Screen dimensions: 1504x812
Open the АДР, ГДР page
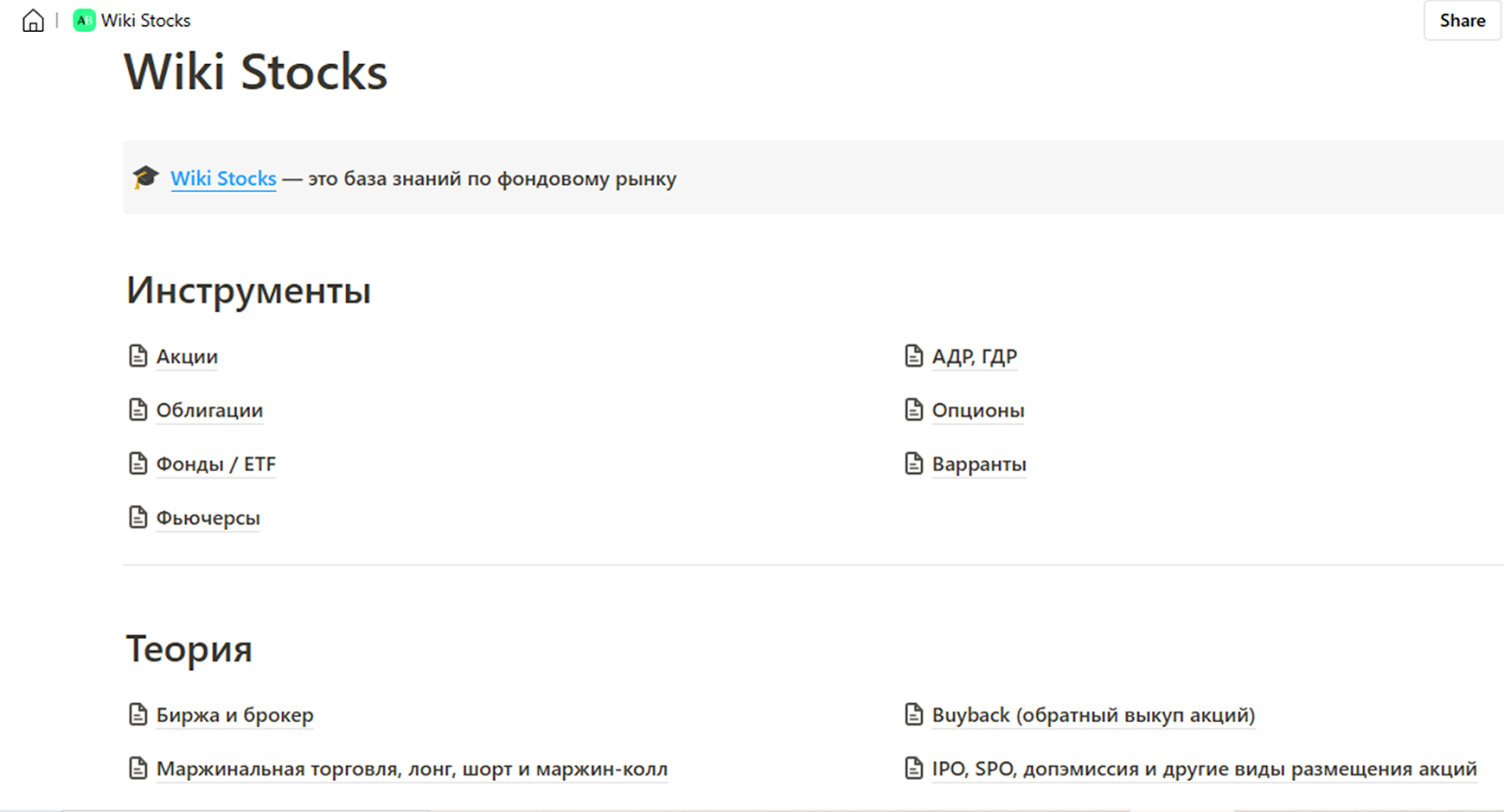974,356
